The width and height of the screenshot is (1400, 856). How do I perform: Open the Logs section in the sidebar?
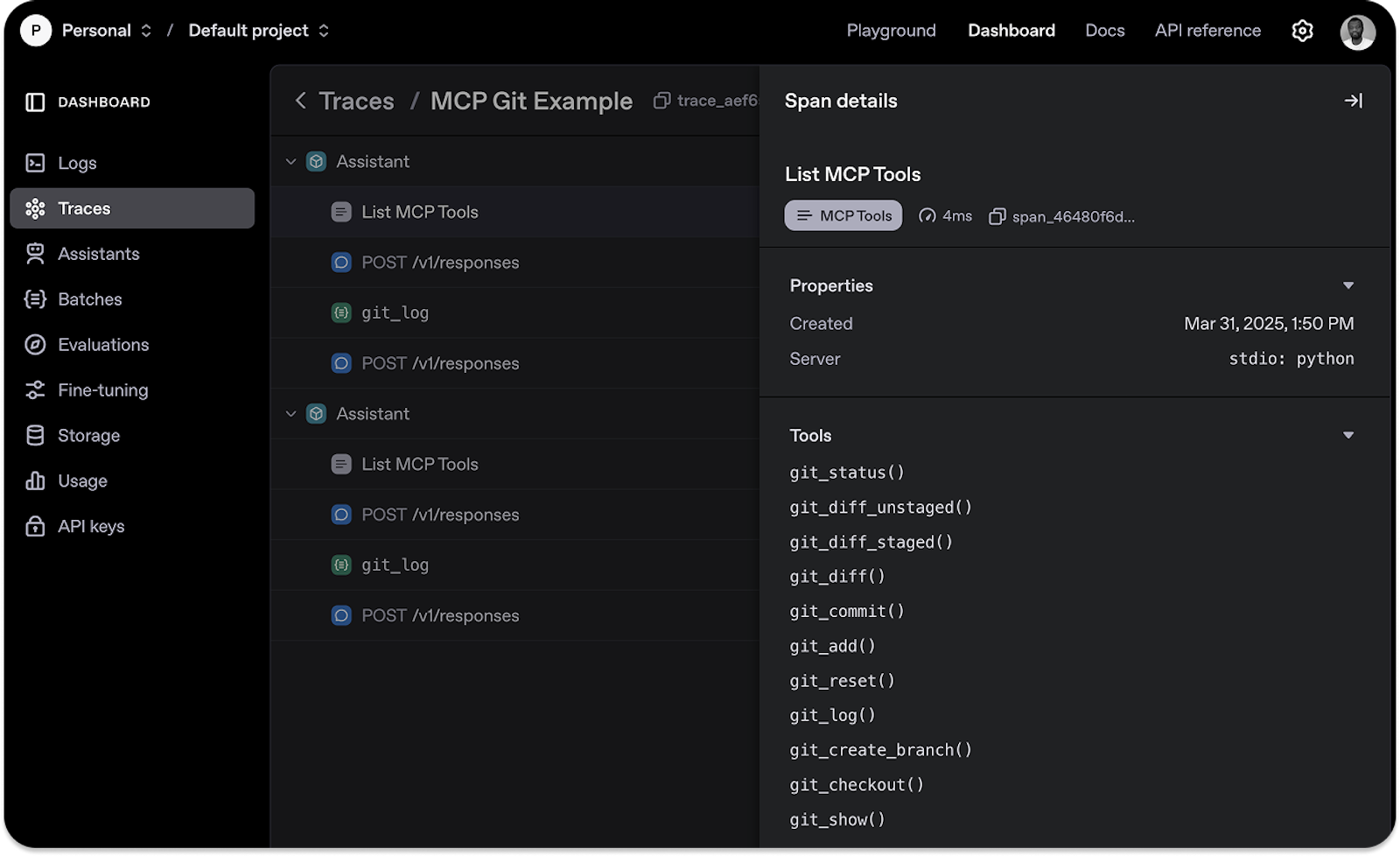pyautogui.click(x=75, y=163)
